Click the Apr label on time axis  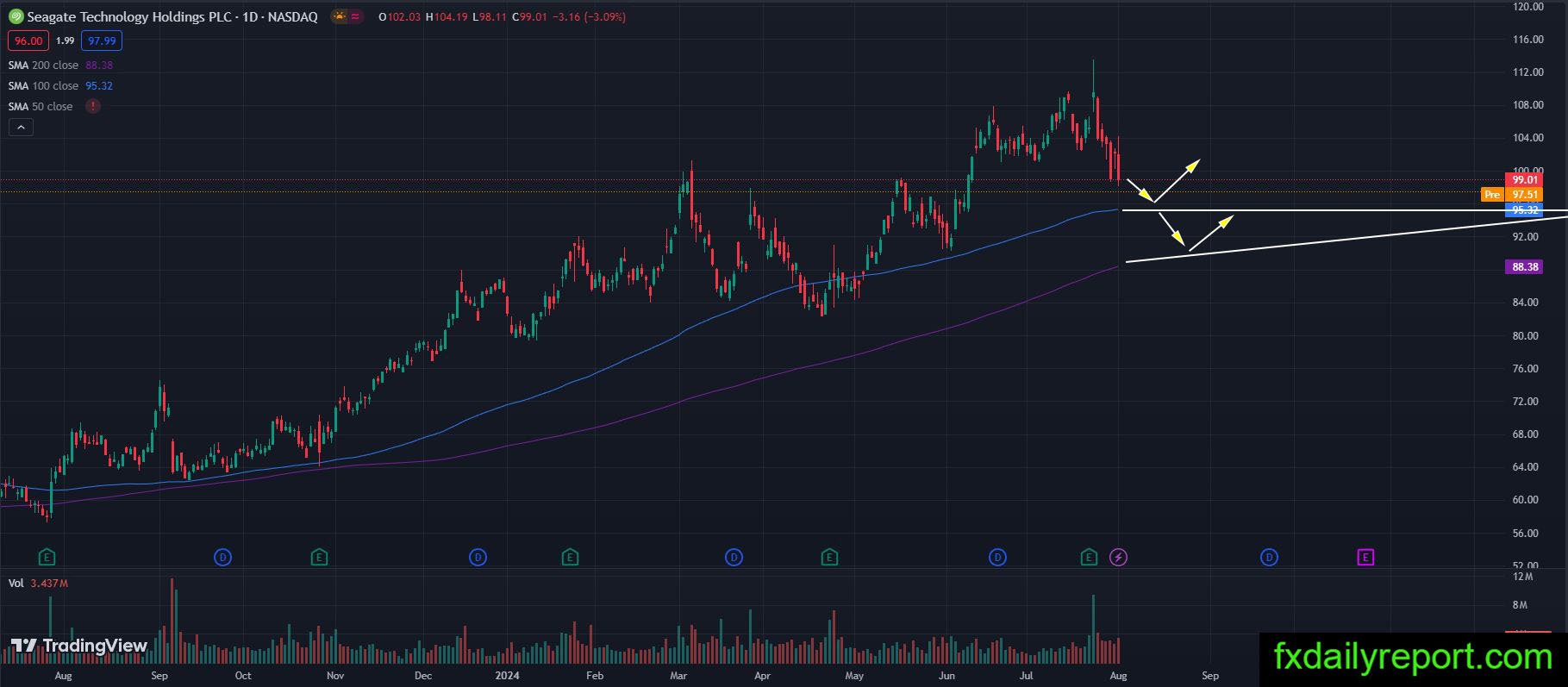tap(762, 676)
